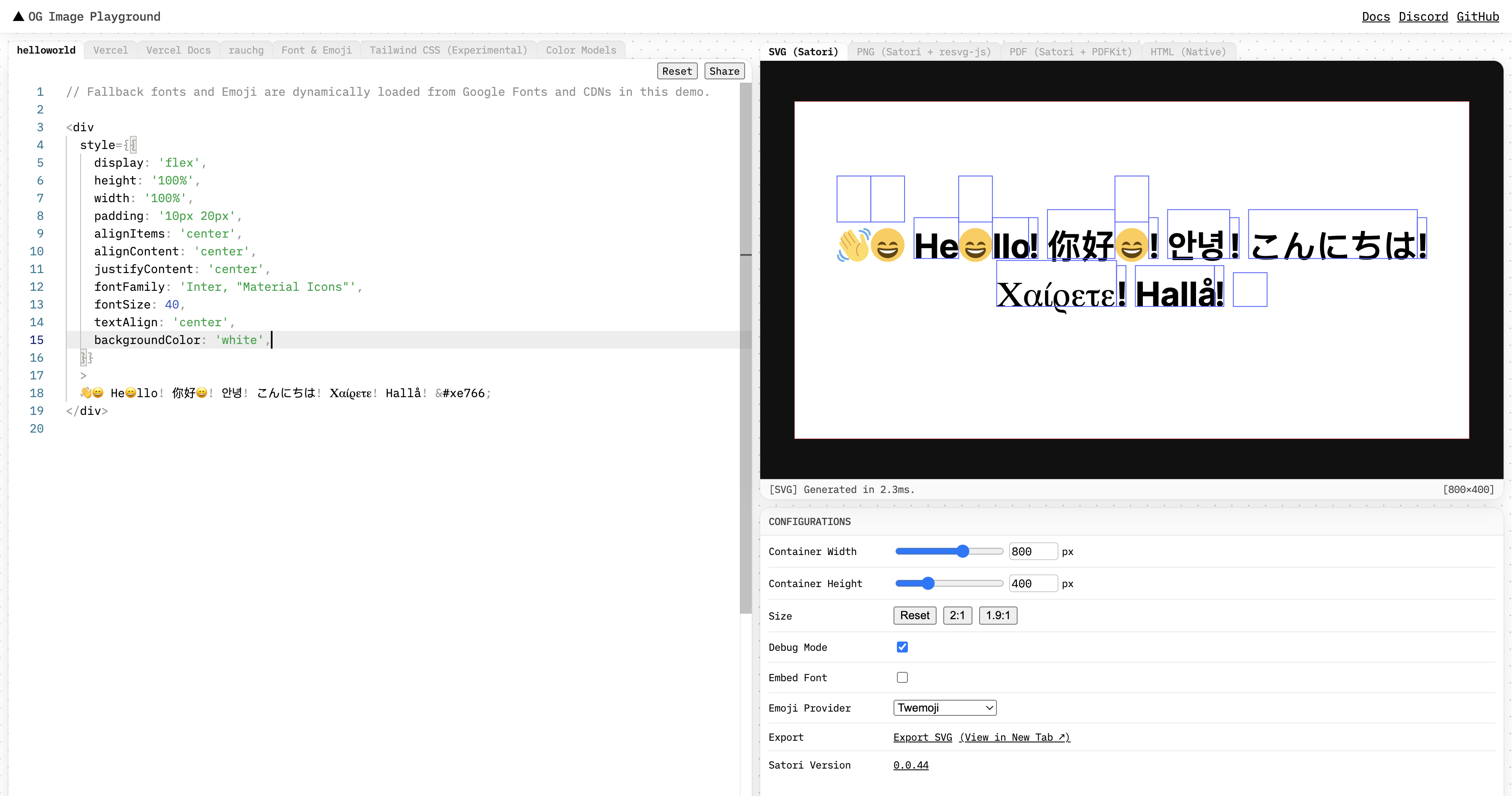Open the Color Models example

[x=580, y=50]
